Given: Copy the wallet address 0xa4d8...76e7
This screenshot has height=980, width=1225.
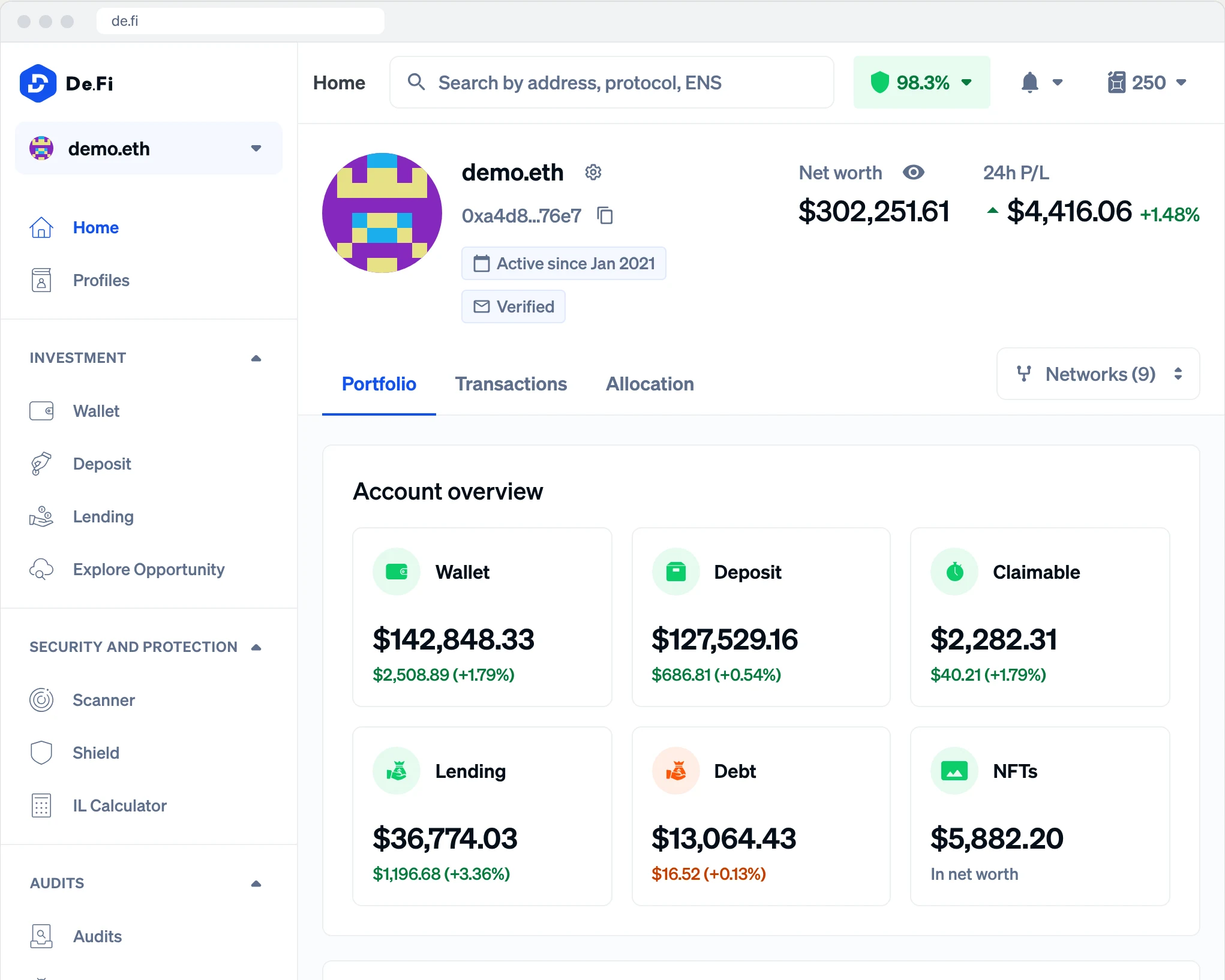Looking at the screenshot, I should [x=605, y=215].
